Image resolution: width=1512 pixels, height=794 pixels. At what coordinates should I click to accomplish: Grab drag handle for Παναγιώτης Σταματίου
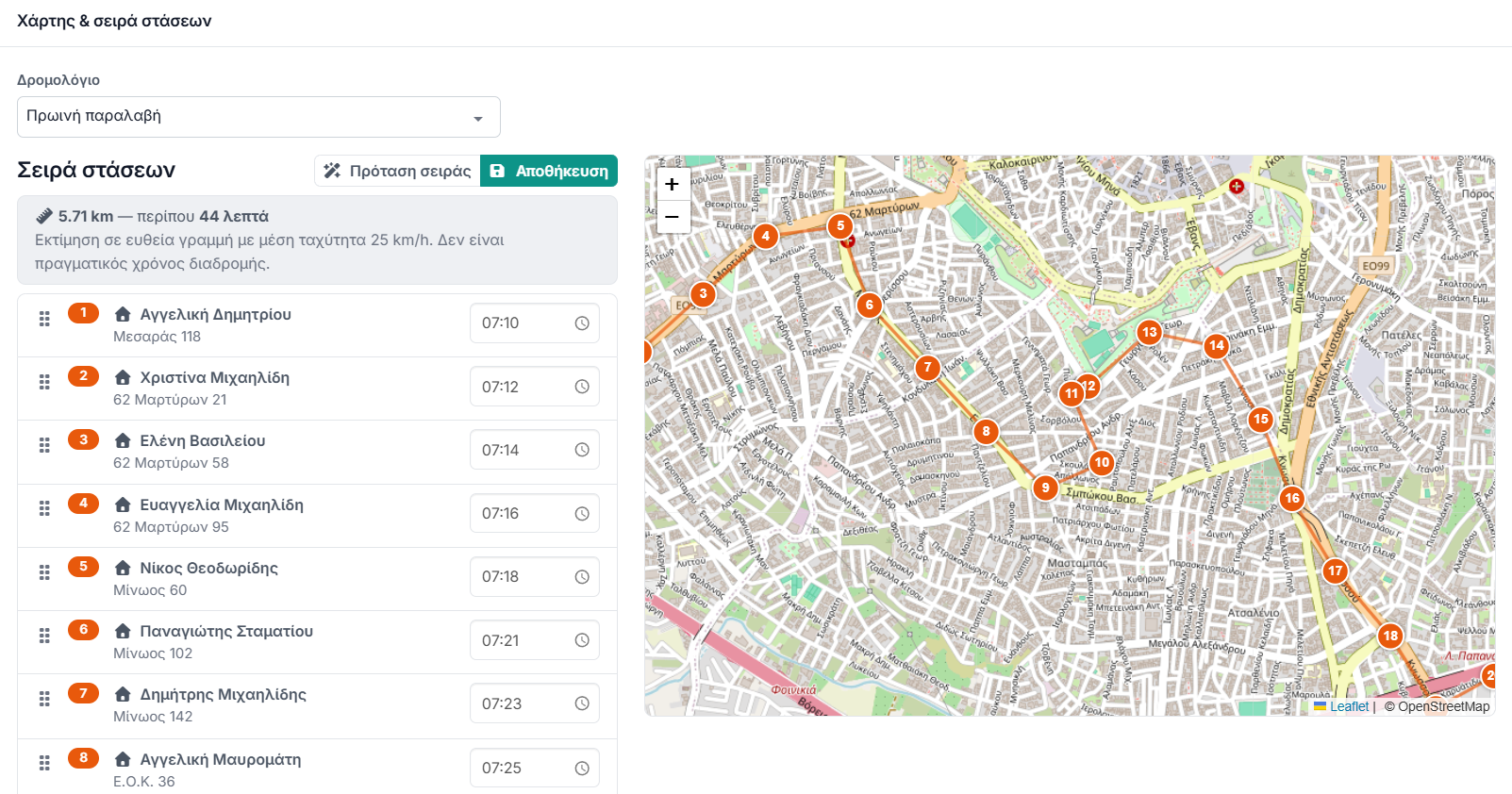pos(44,636)
